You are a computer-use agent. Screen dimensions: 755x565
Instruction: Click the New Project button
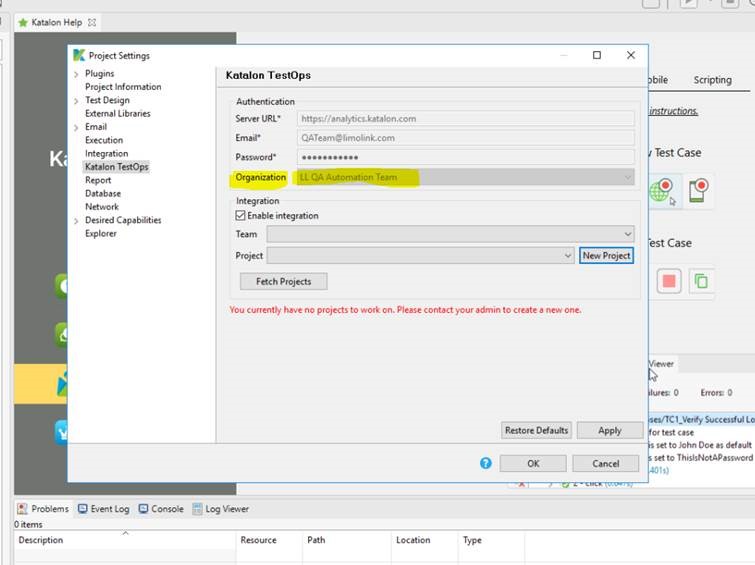tap(606, 255)
